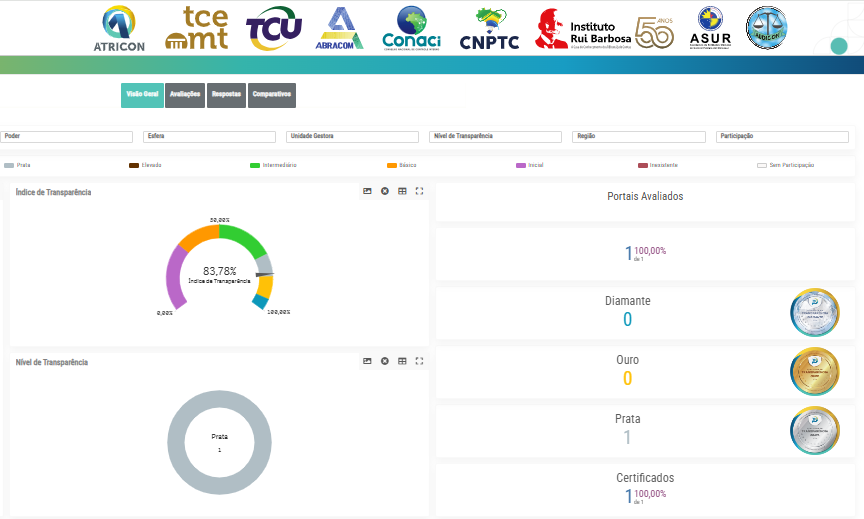
Task: Export Índice de Transparência chart as image
Action: (367, 191)
